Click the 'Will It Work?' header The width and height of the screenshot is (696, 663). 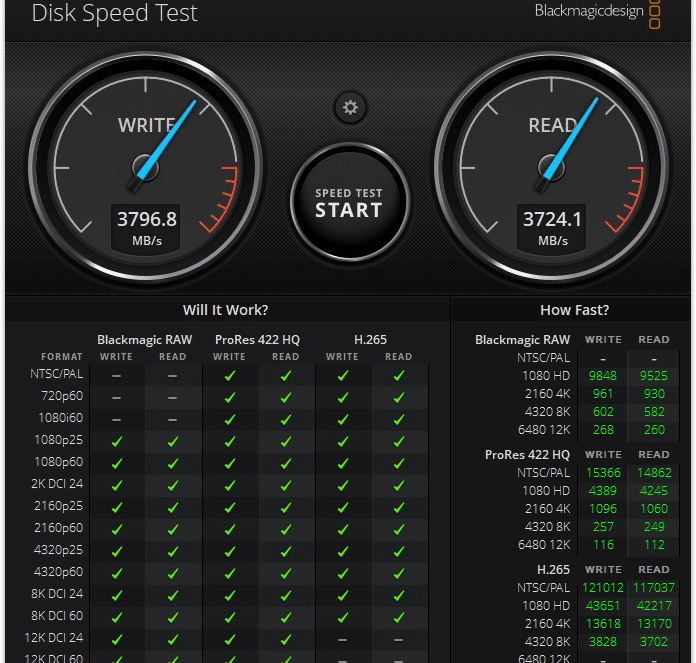coord(225,310)
